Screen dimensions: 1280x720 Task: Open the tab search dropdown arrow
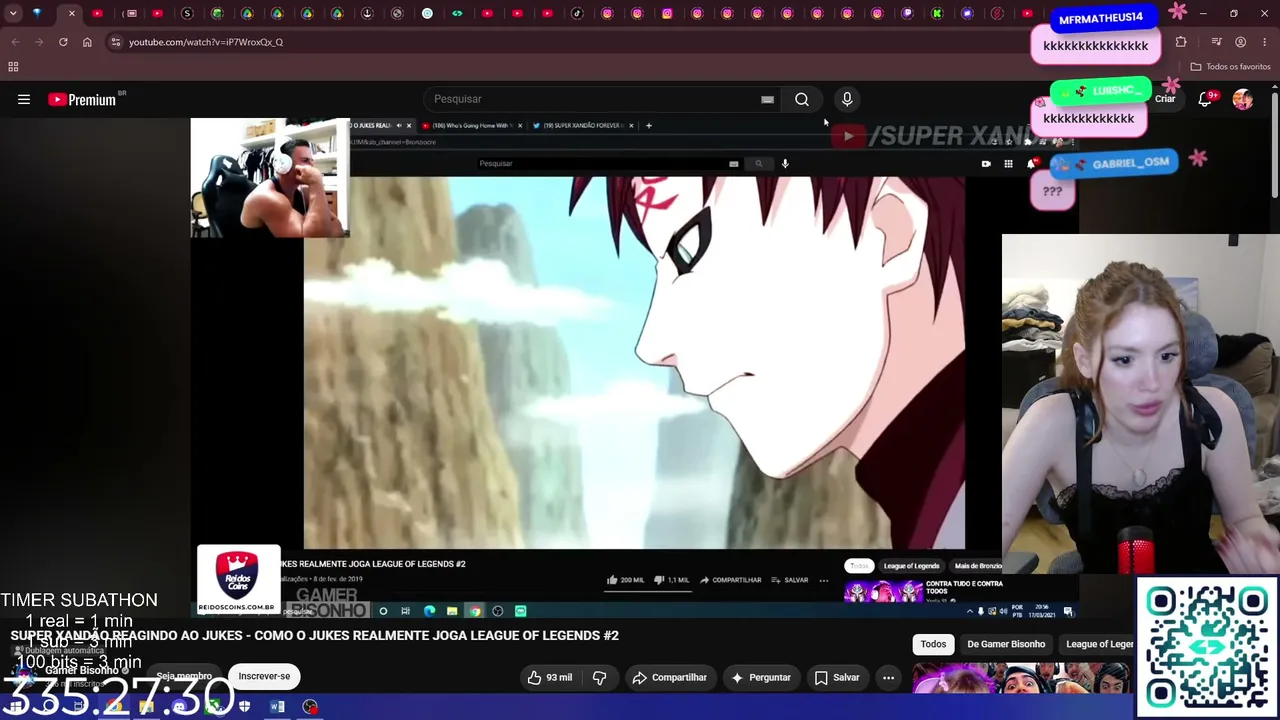[x=13, y=13]
